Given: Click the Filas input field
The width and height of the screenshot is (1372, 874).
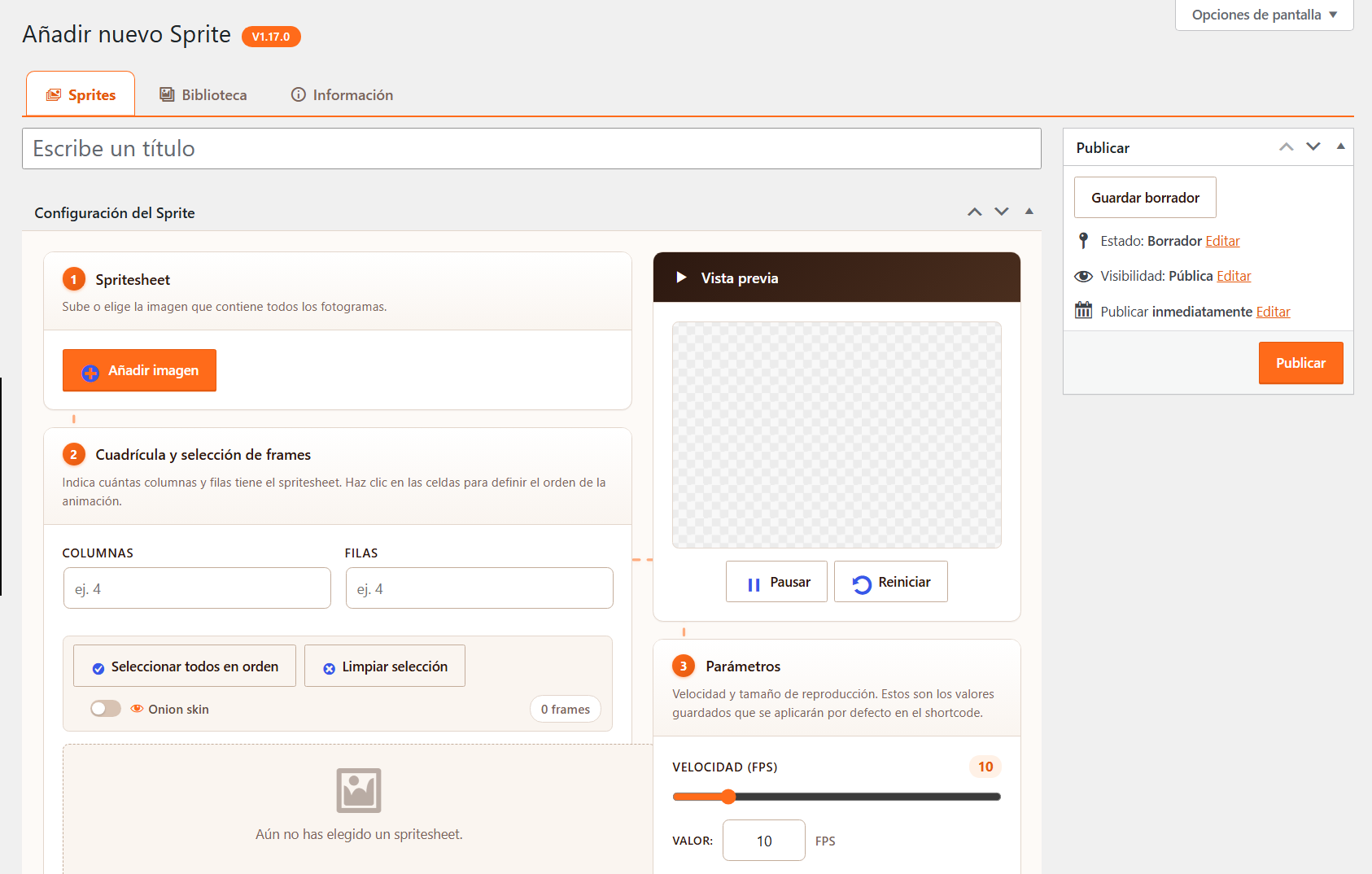Looking at the screenshot, I should (479, 588).
